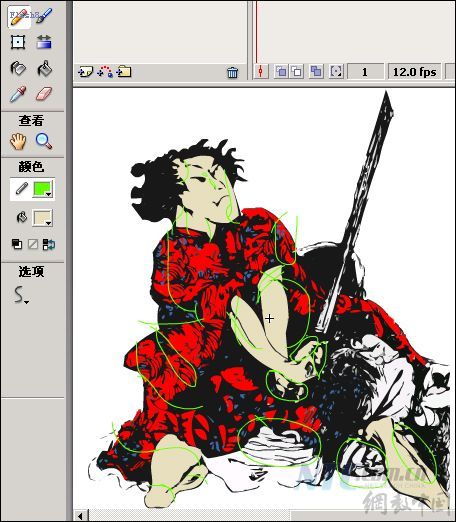Select the Pencil tool
Screen dimensions: 456x522
tap(19, 17)
